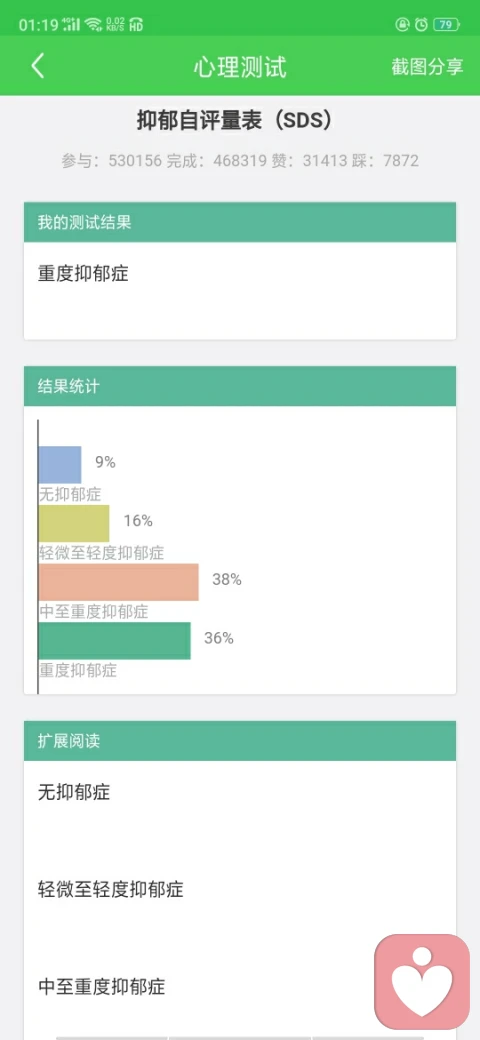Tap the orange 38% bar

[119, 582]
